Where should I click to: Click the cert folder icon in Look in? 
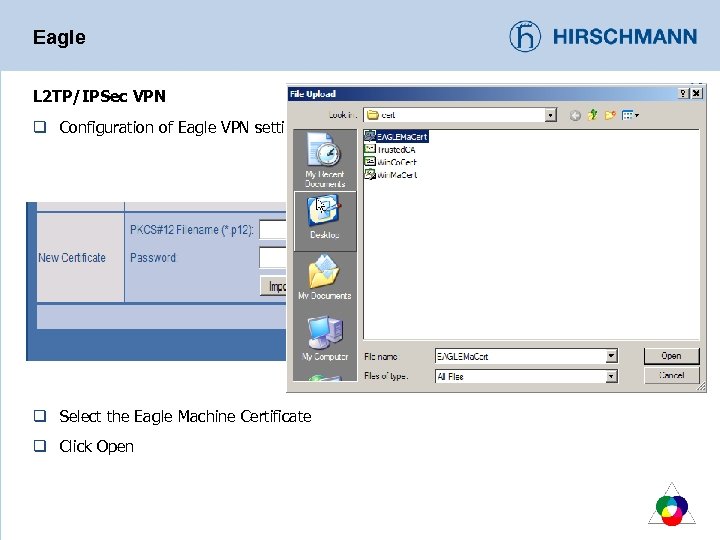[372, 115]
